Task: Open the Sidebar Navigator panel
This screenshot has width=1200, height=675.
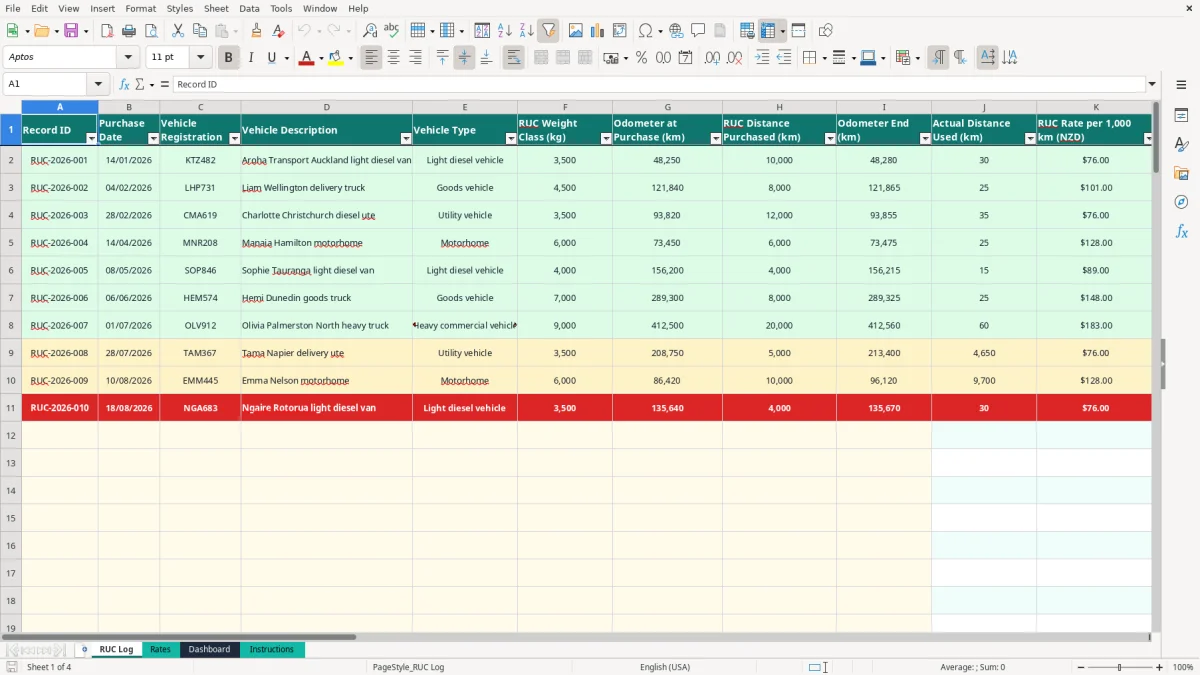Action: point(1181,202)
